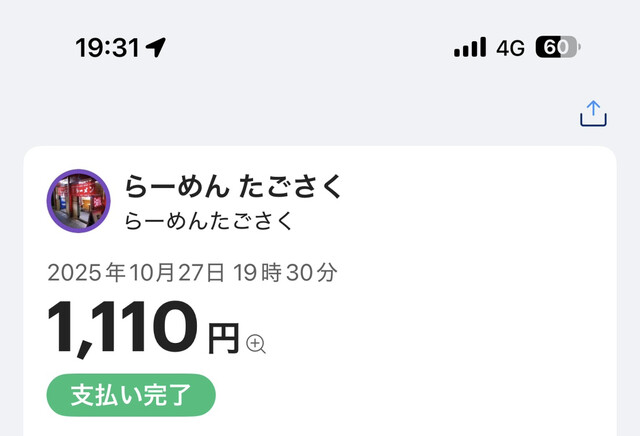
Task: Tap the 19:31 clock in status bar
Action: (107, 47)
